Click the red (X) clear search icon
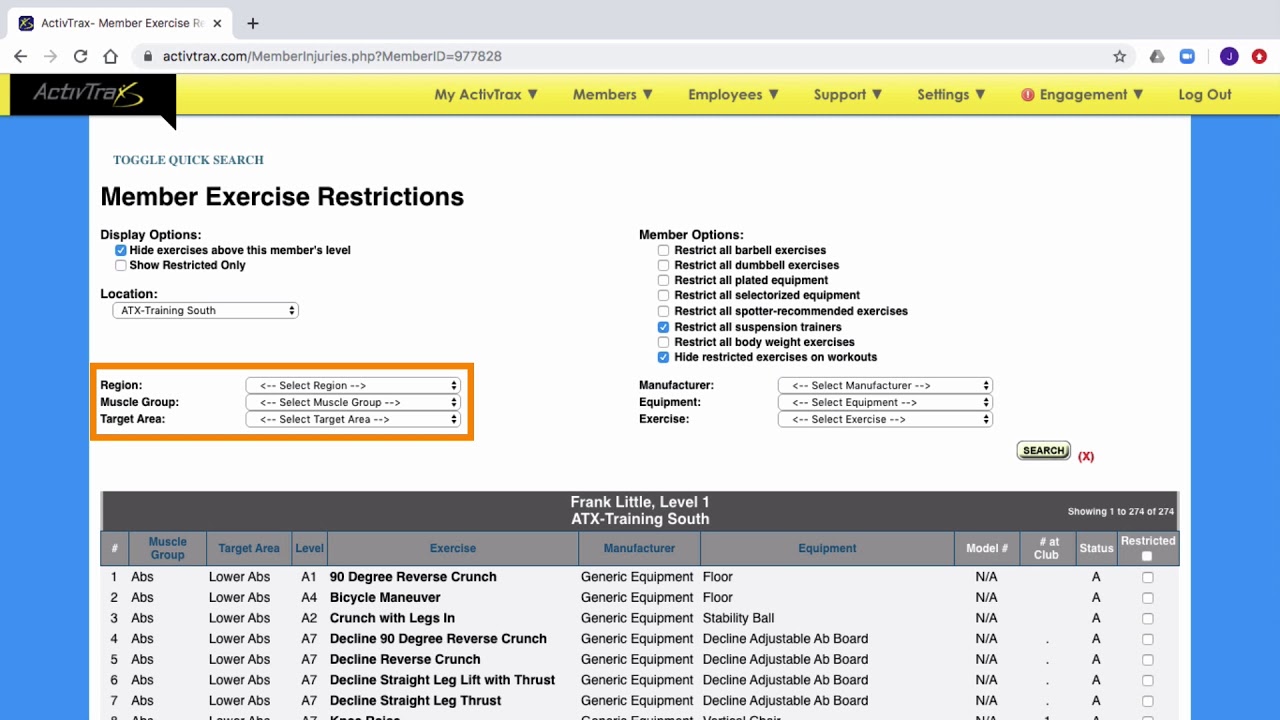 coord(1086,456)
